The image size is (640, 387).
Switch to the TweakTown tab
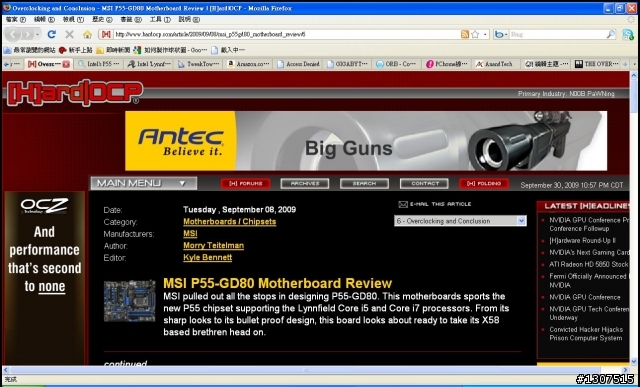199,64
